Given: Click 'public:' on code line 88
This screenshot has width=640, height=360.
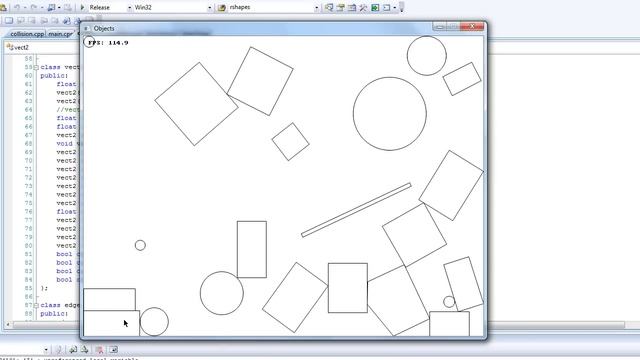Looking at the screenshot, I should click(x=54, y=314).
